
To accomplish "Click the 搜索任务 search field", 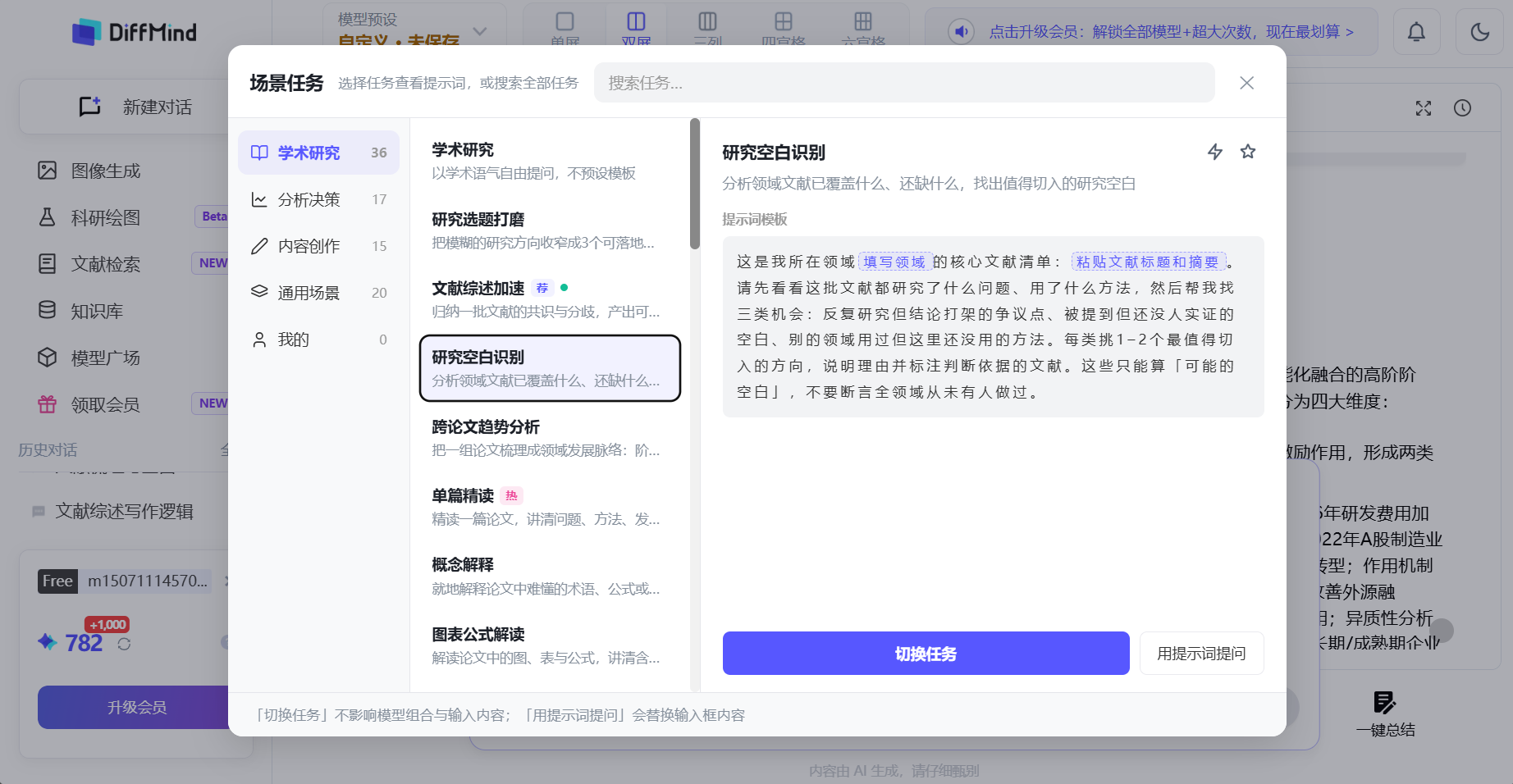I will (904, 83).
